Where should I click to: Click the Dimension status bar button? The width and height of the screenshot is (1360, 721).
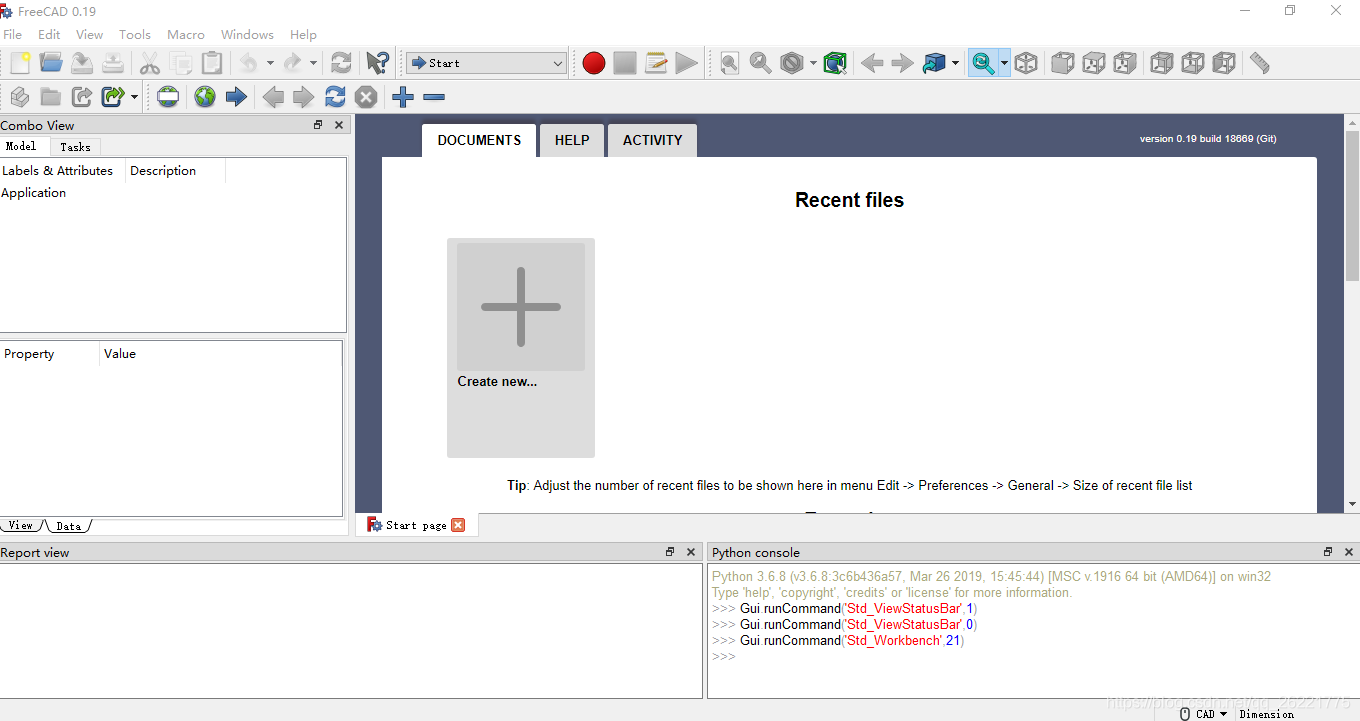pyautogui.click(x=1266, y=714)
